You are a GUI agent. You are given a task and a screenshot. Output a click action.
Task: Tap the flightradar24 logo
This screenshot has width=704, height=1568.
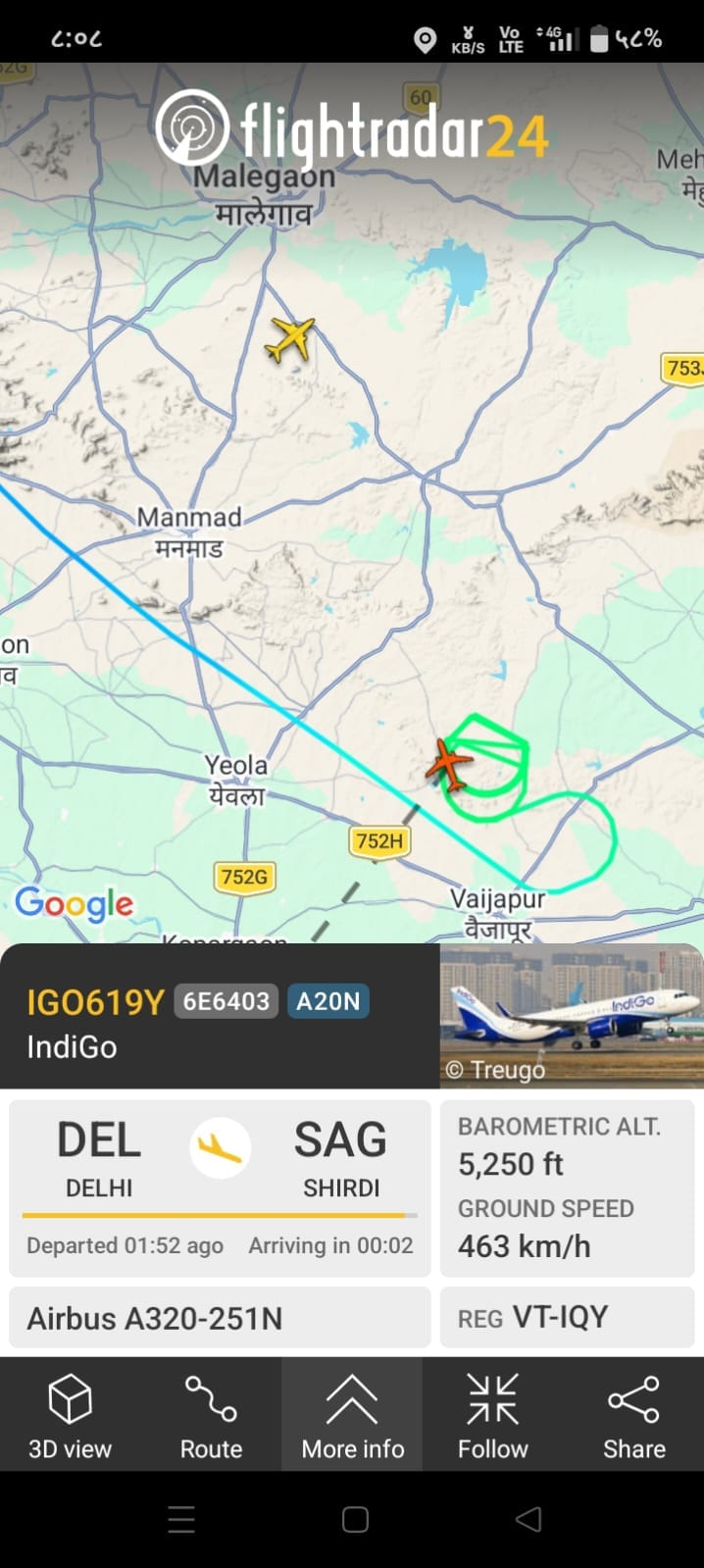pos(351,129)
